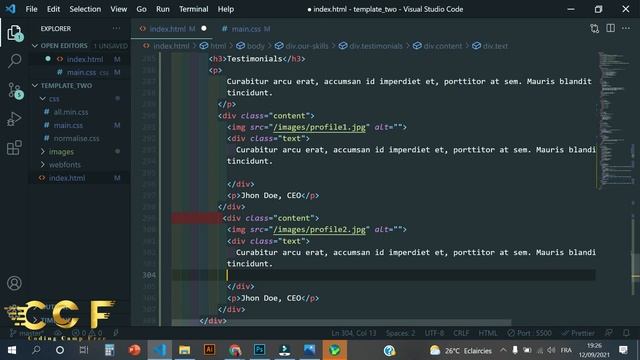Screen dimensions: 640x360
Task: Open the Selection menu
Action: 85,9
